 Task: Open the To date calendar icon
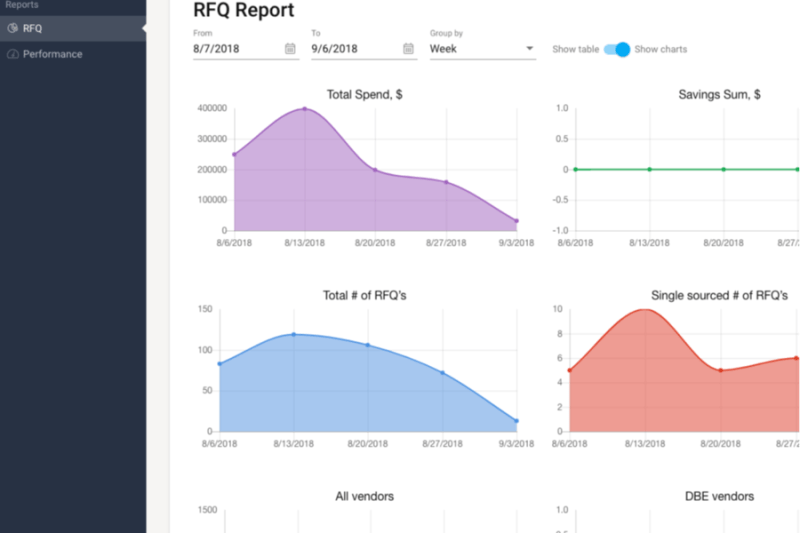408,48
